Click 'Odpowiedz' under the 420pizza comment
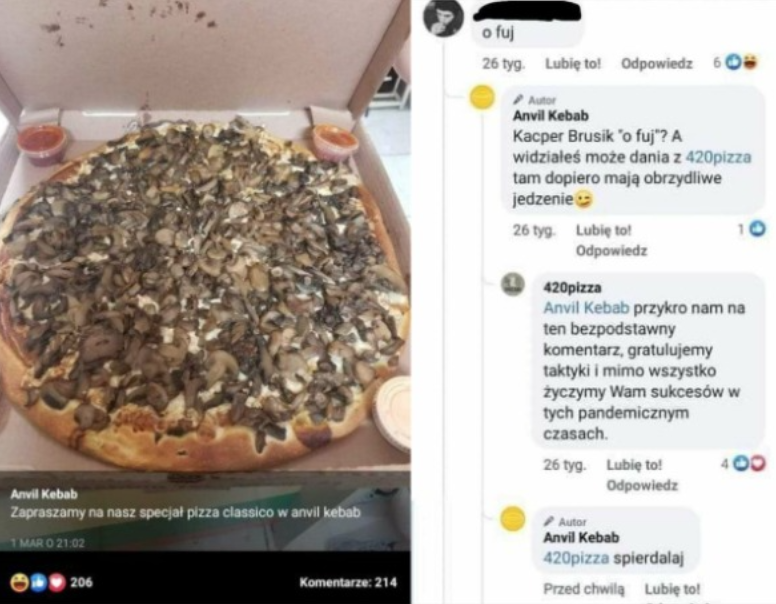The width and height of the screenshot is (776, 604). [x=642, y=485]
